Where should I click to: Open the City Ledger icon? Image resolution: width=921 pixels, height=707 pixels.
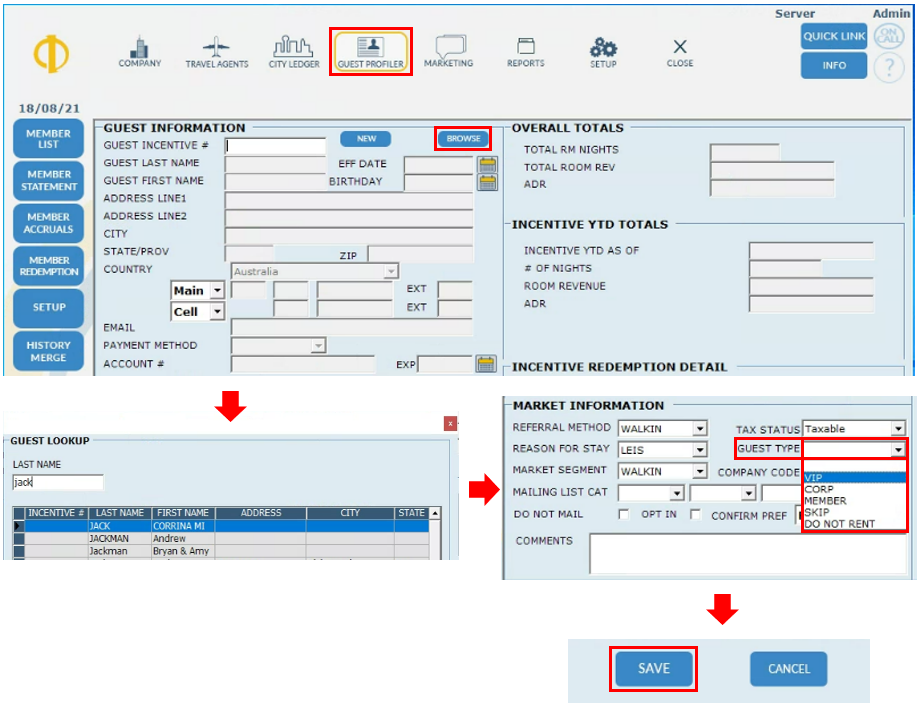[294, 51]
